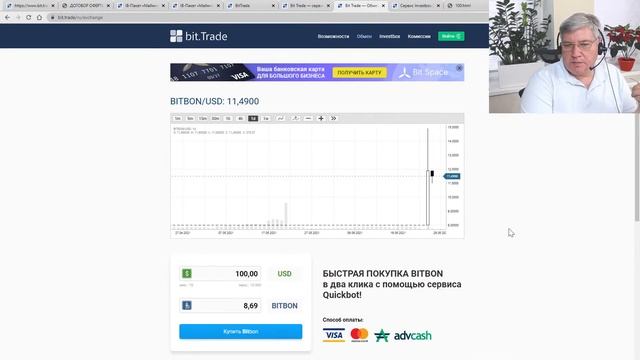The width and height of the screenshot is (640, 360).
Task: Click the blue Купить Bitbon button
Action: coord(241,331)
